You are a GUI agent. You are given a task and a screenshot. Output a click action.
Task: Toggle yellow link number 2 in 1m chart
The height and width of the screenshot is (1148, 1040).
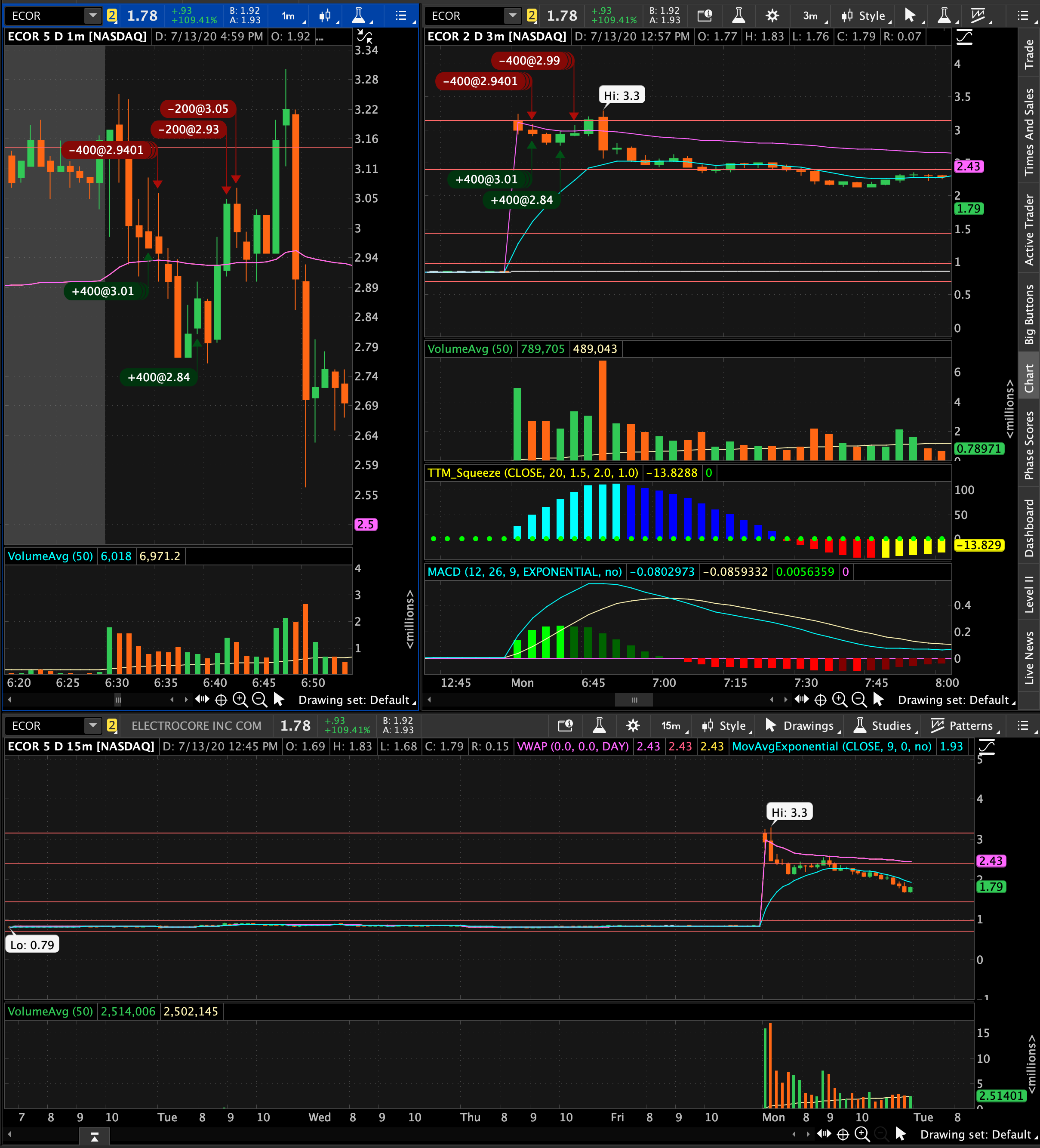112,16
